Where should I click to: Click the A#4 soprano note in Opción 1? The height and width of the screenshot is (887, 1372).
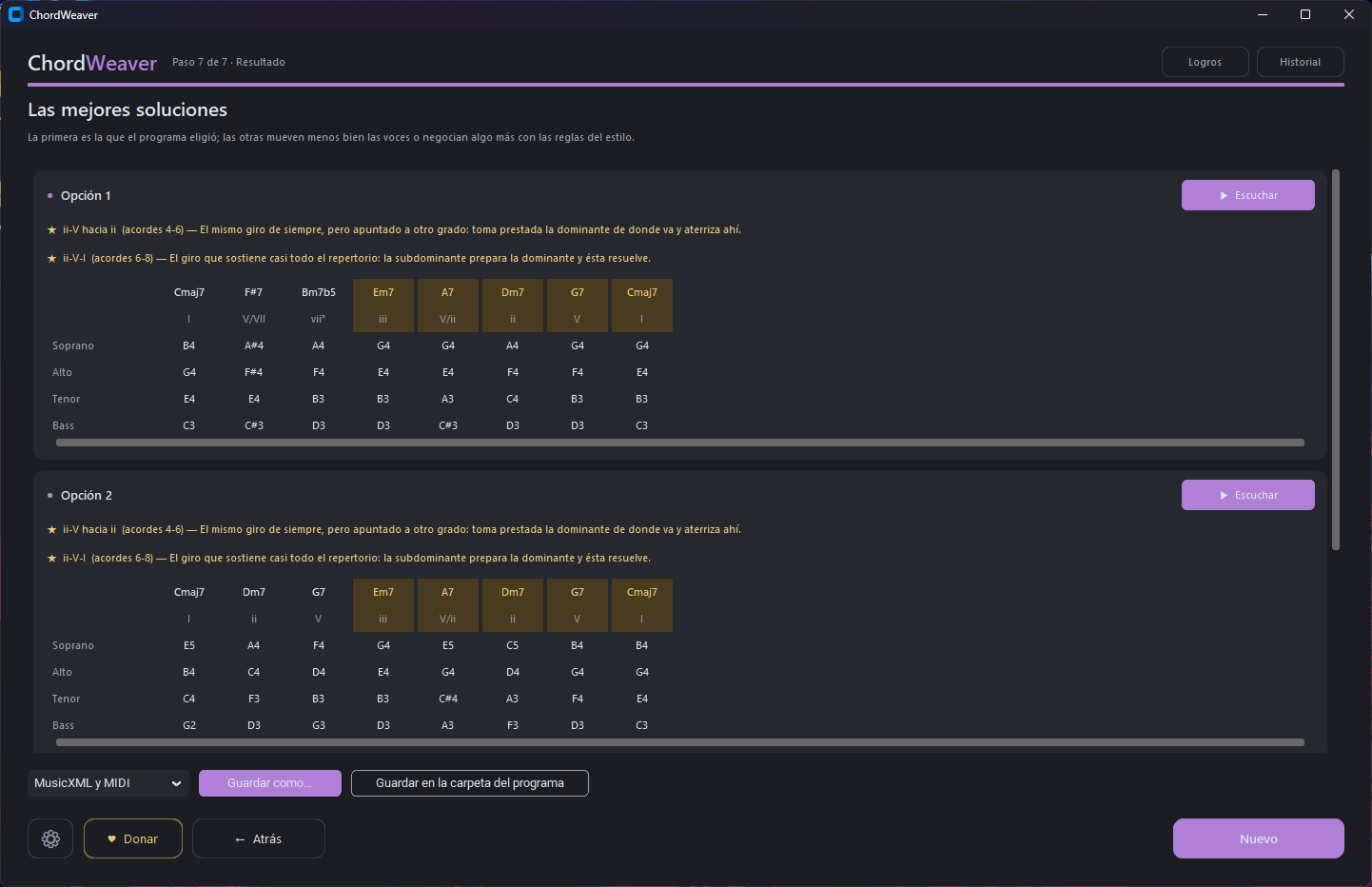click(254, 345)
